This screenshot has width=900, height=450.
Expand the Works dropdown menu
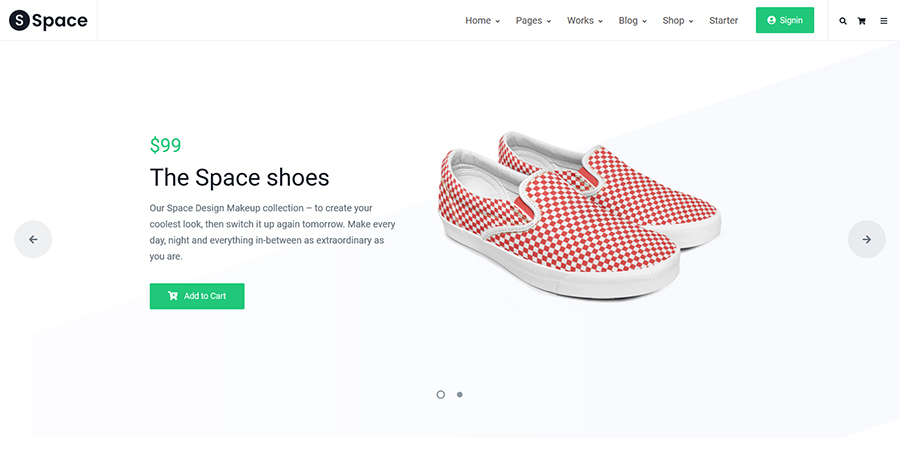(x=584, y=21)
